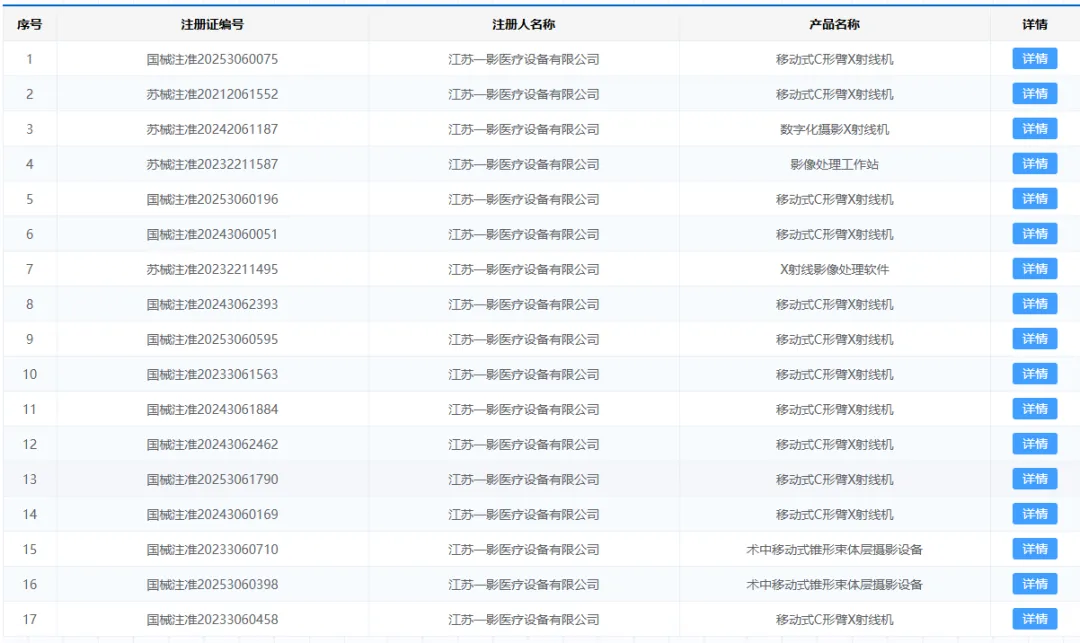Select cell 国械注准20253060595
The width and height of the screenshot is (1080, 643).
212,339
